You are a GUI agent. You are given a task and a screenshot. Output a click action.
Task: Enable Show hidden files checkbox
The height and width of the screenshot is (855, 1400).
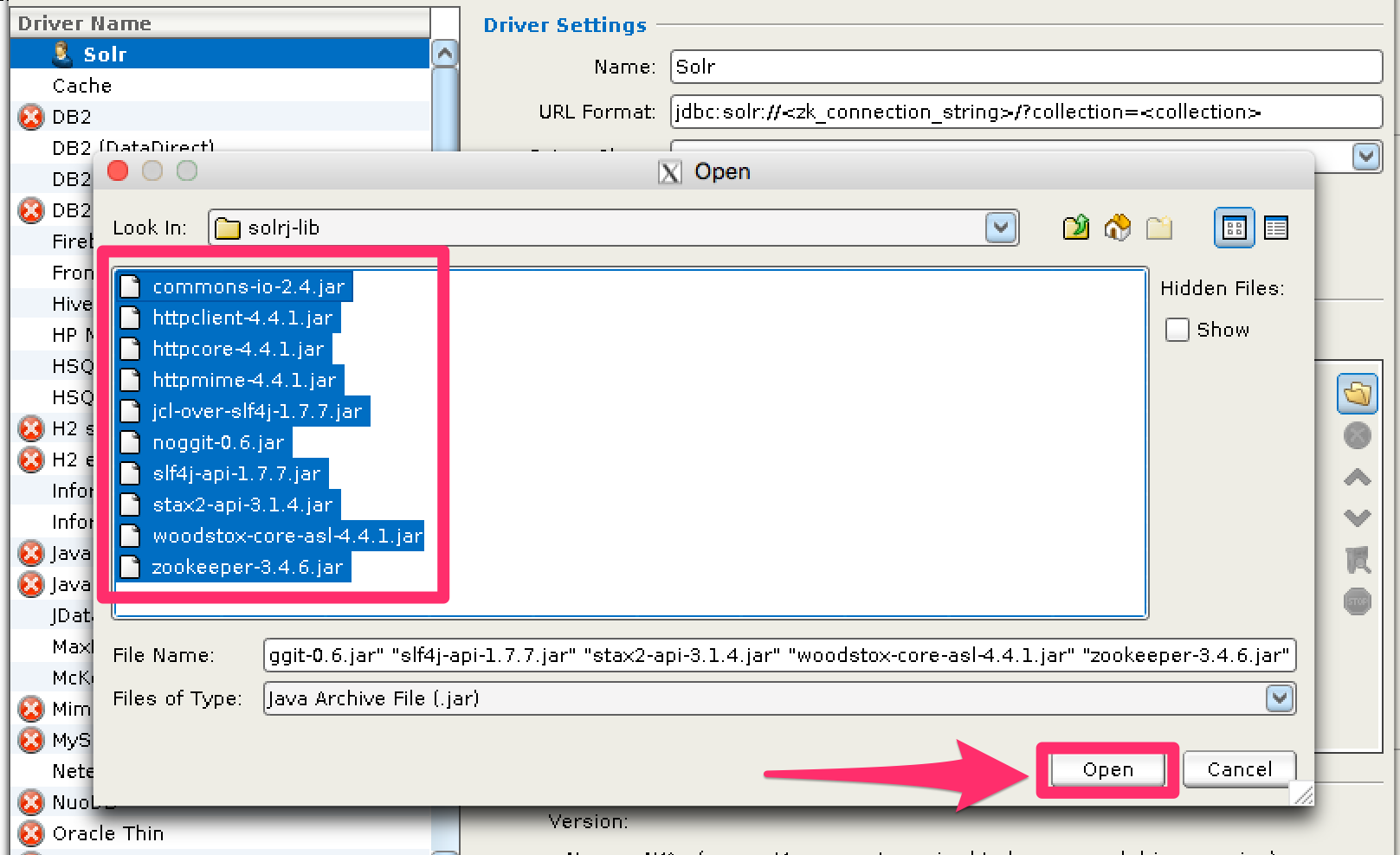1177,330
